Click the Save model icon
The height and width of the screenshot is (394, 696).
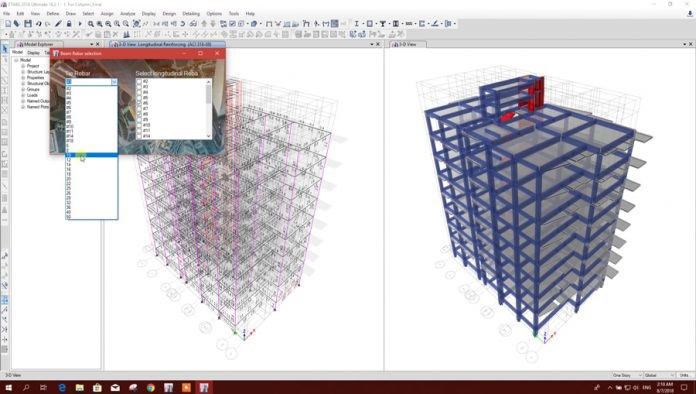pyautogui.click(x=28, y=24)
